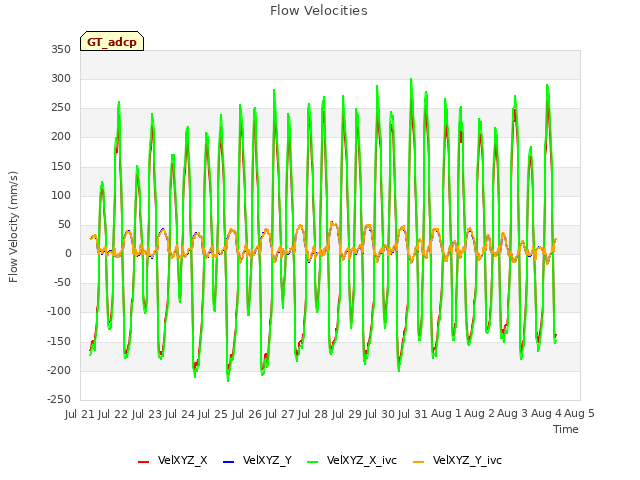The image size is (640, 480).
Task: Click the 100 y-axis tick label
Action: pyautogui.click(x=61, y=196)
